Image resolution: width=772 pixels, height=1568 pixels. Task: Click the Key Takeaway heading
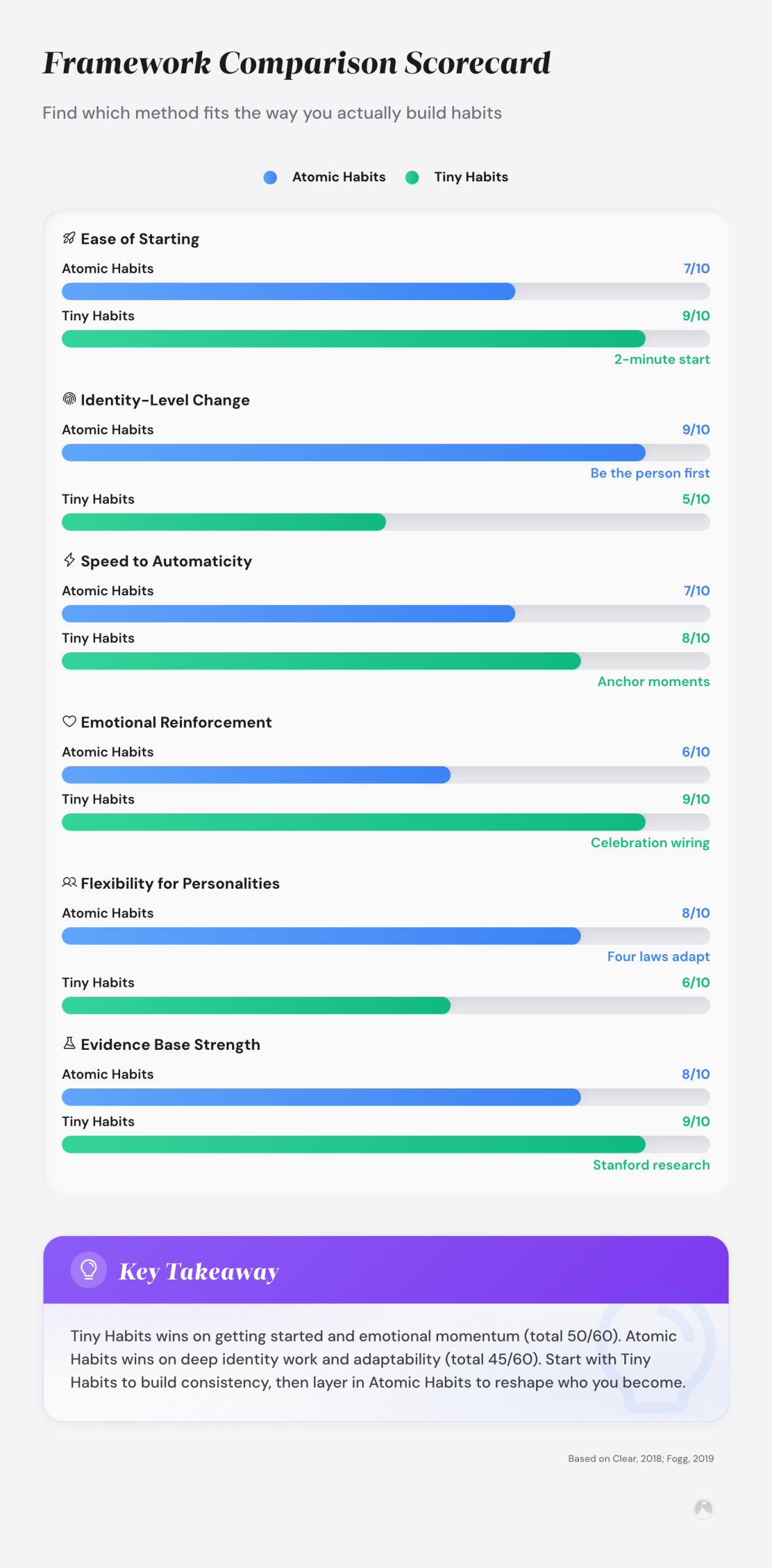(x=199, y=1272)
